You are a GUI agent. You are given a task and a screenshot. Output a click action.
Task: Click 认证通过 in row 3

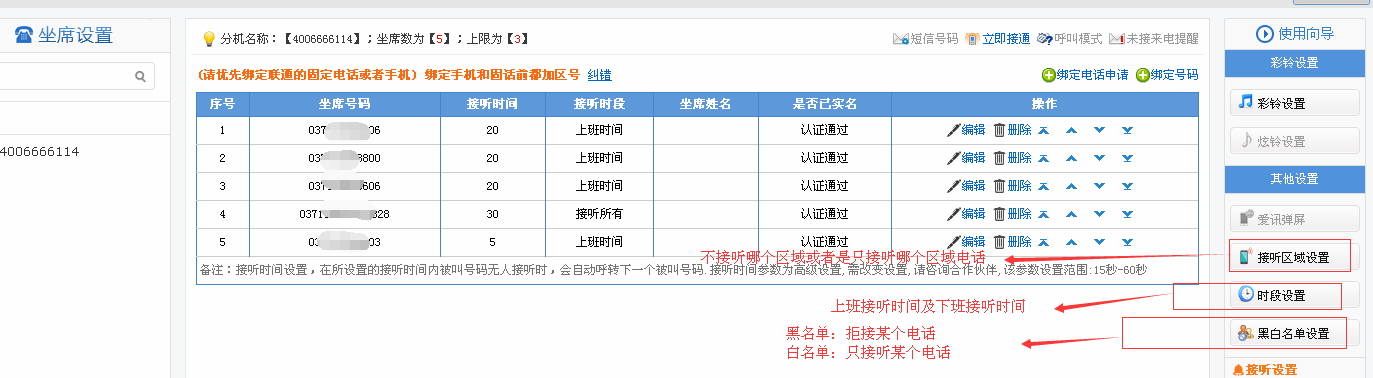click(x=824, y=186)
